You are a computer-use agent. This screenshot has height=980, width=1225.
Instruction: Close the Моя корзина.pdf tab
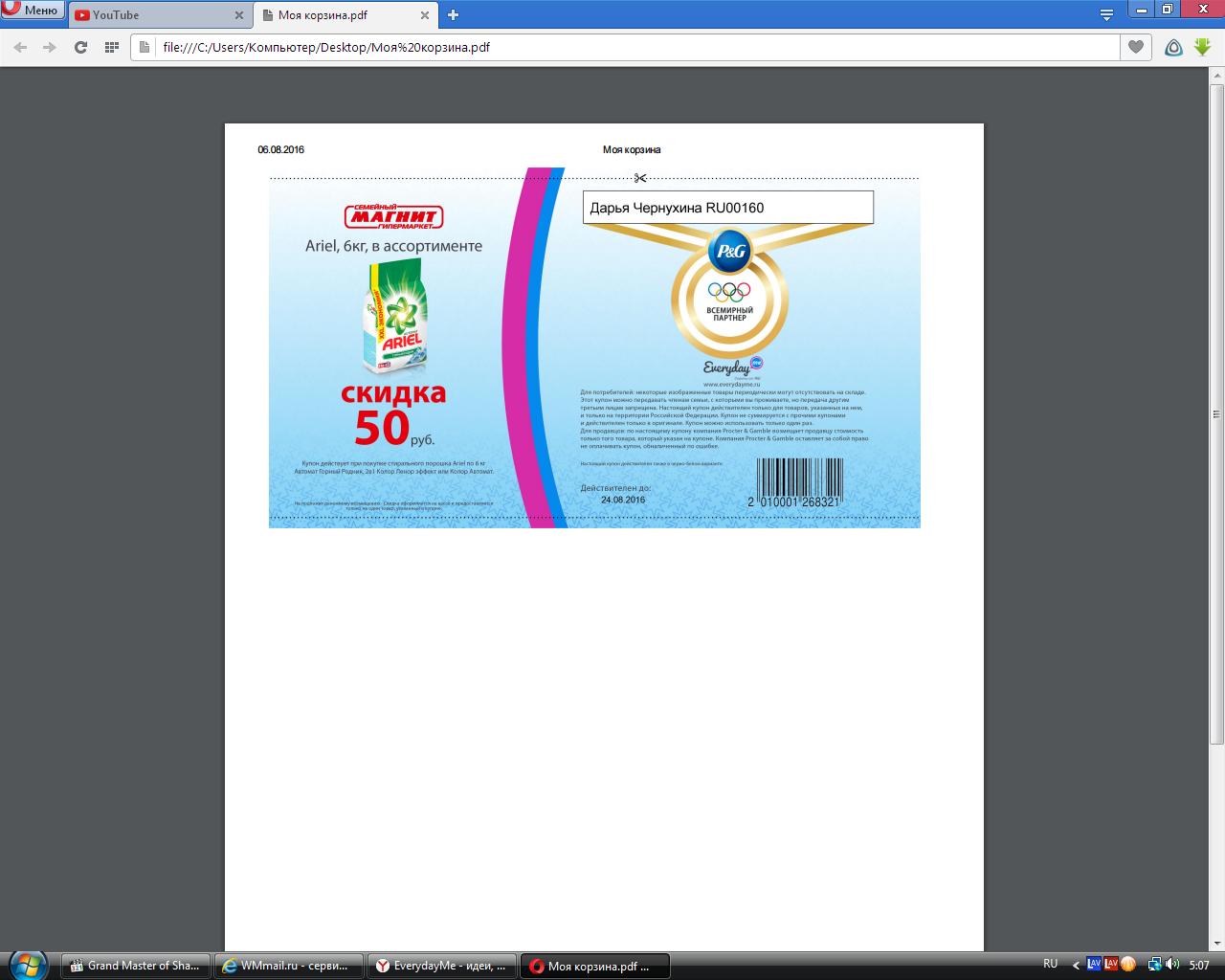coord(424,15)
